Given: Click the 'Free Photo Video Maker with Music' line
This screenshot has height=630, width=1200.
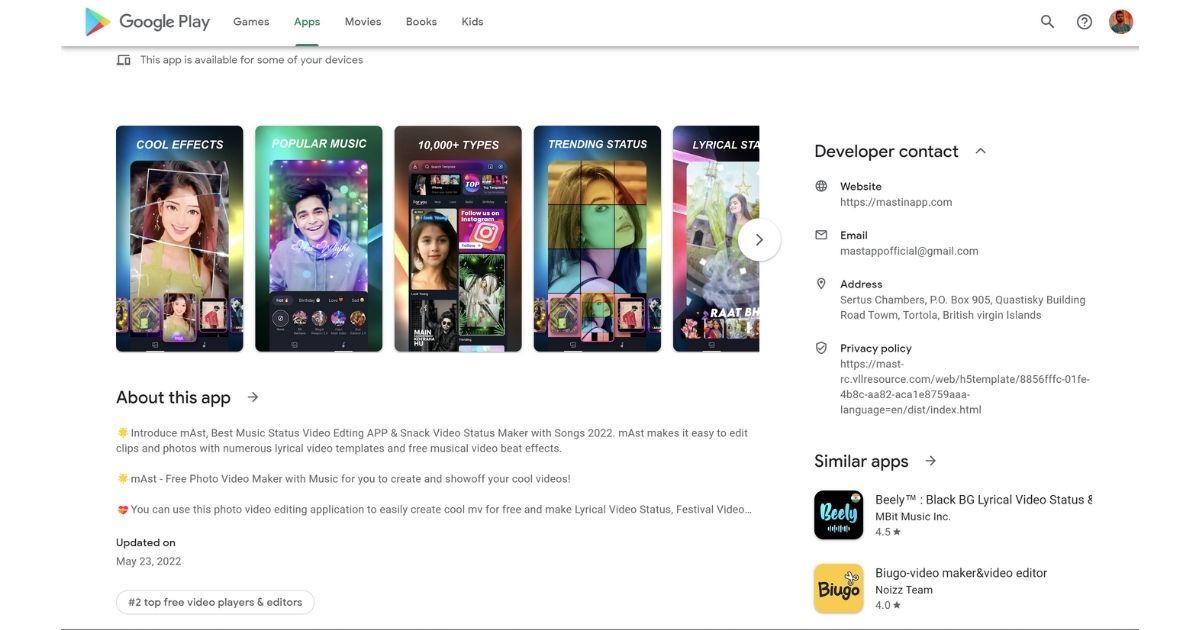Looking at the screenshot, I should 343,479.
